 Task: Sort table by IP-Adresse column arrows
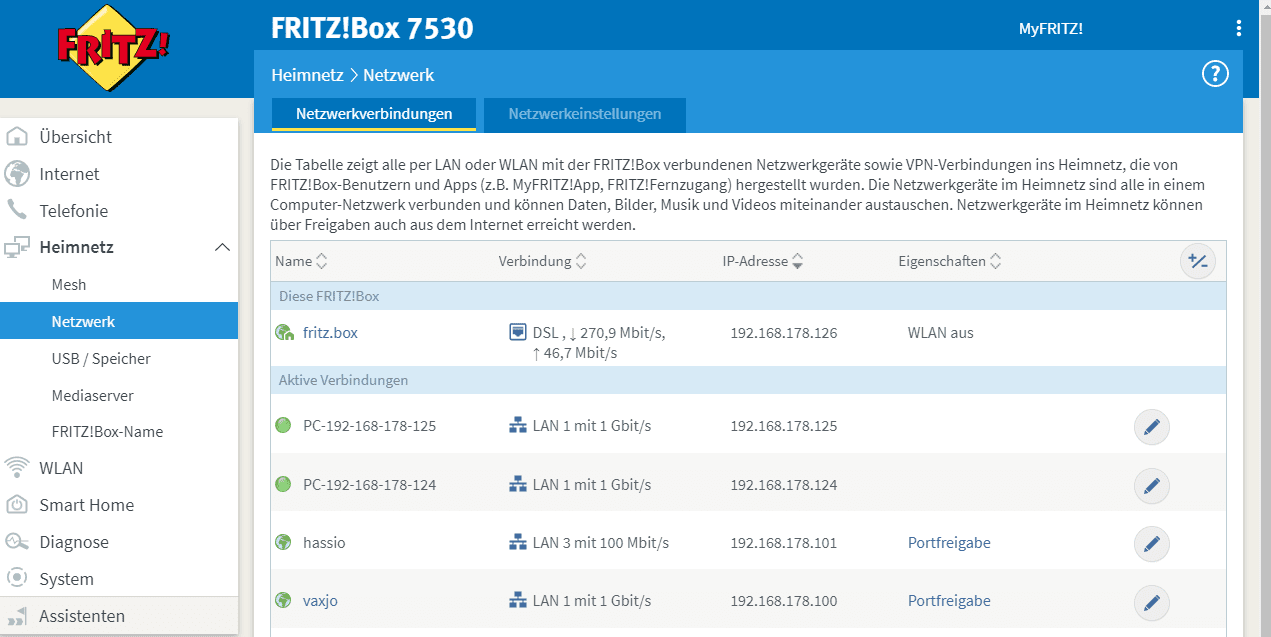pyautogui.click(x=797, y=262)
